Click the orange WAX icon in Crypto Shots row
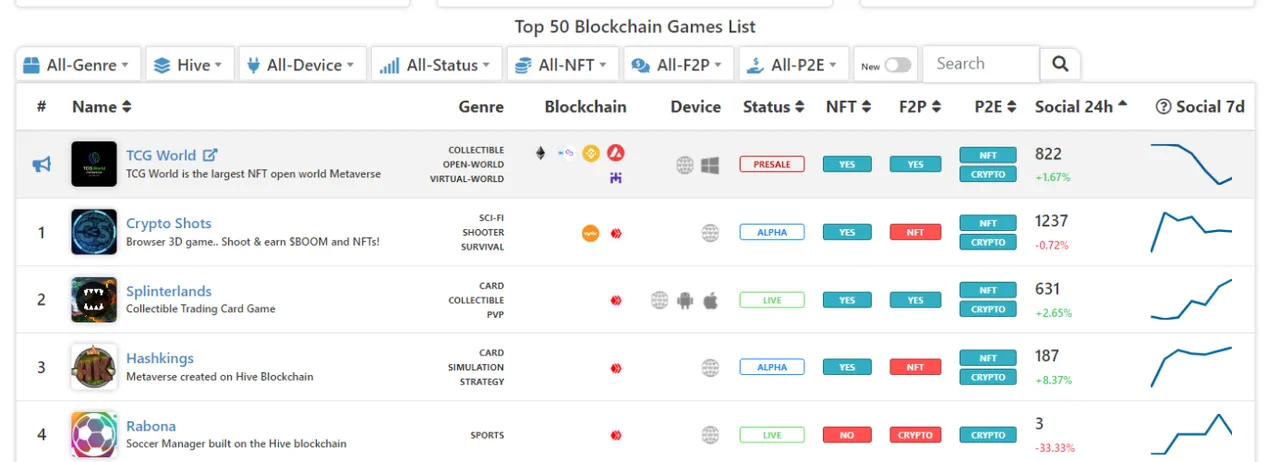1280x462 pixels. tap(590, 233)
